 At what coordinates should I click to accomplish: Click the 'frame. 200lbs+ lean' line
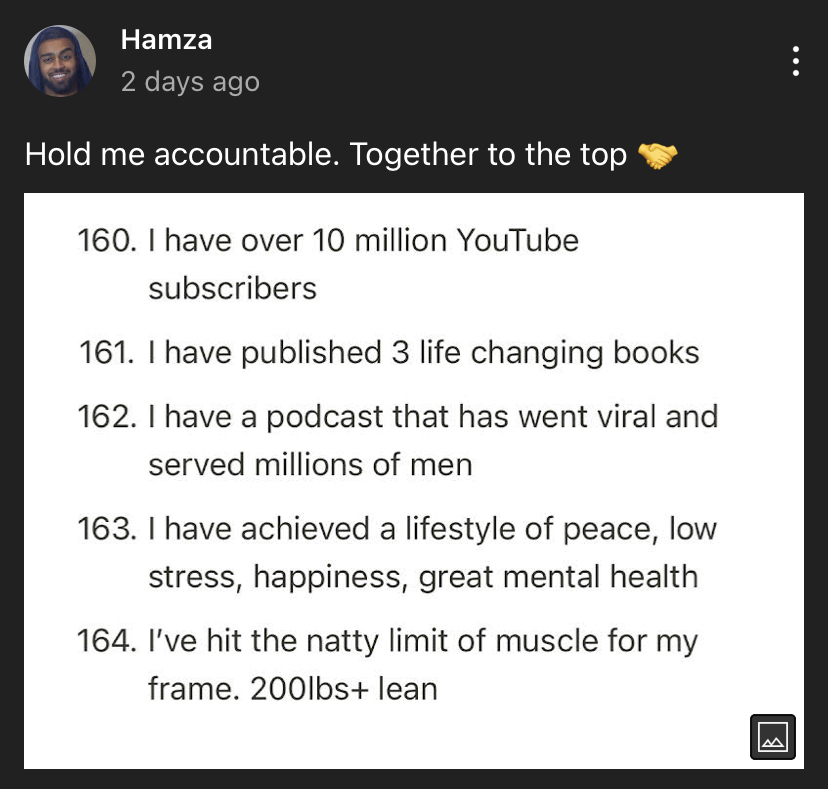tap(293, 689)
